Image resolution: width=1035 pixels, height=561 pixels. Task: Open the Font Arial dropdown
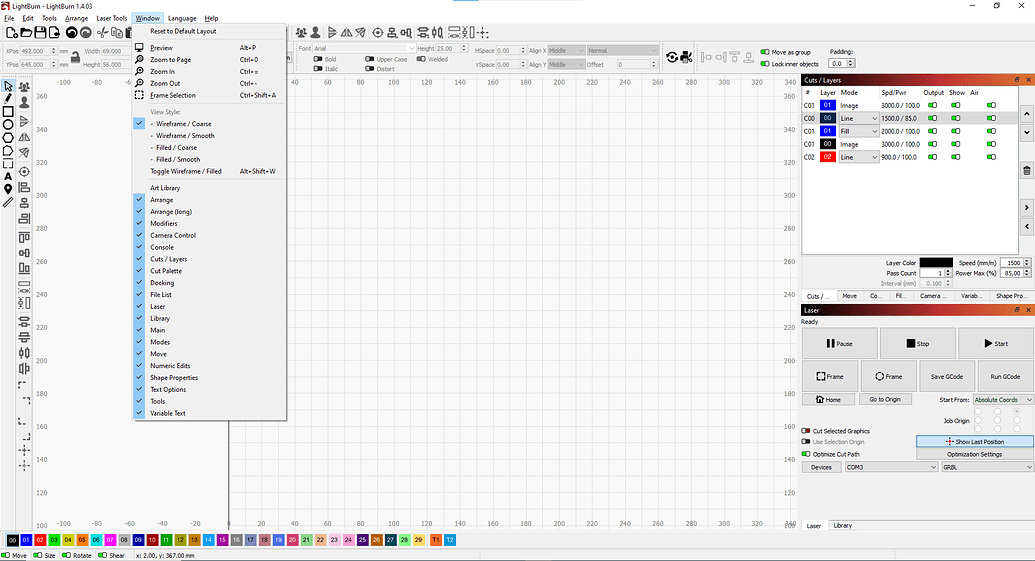(x=364, y=48)
